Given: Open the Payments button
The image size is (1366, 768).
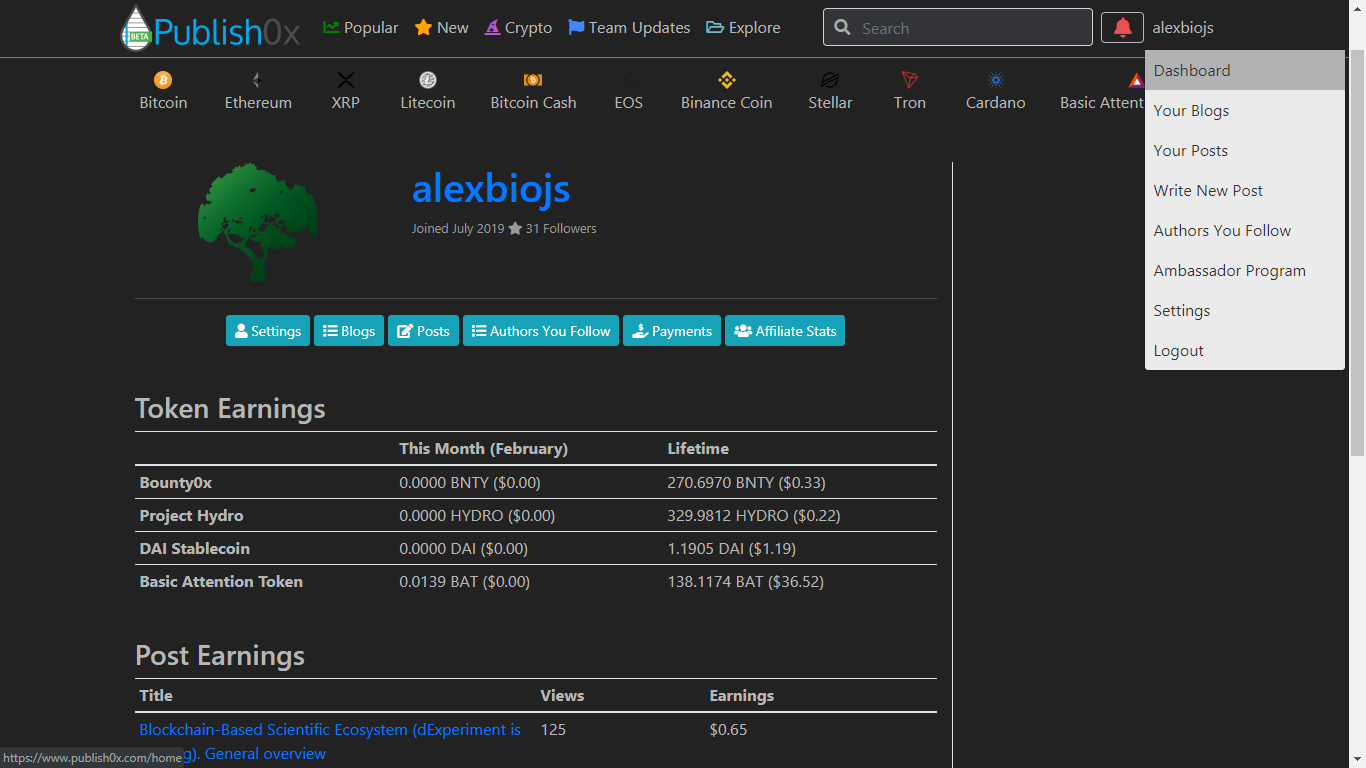Looking at the screenshot, I should coord(672,331).
